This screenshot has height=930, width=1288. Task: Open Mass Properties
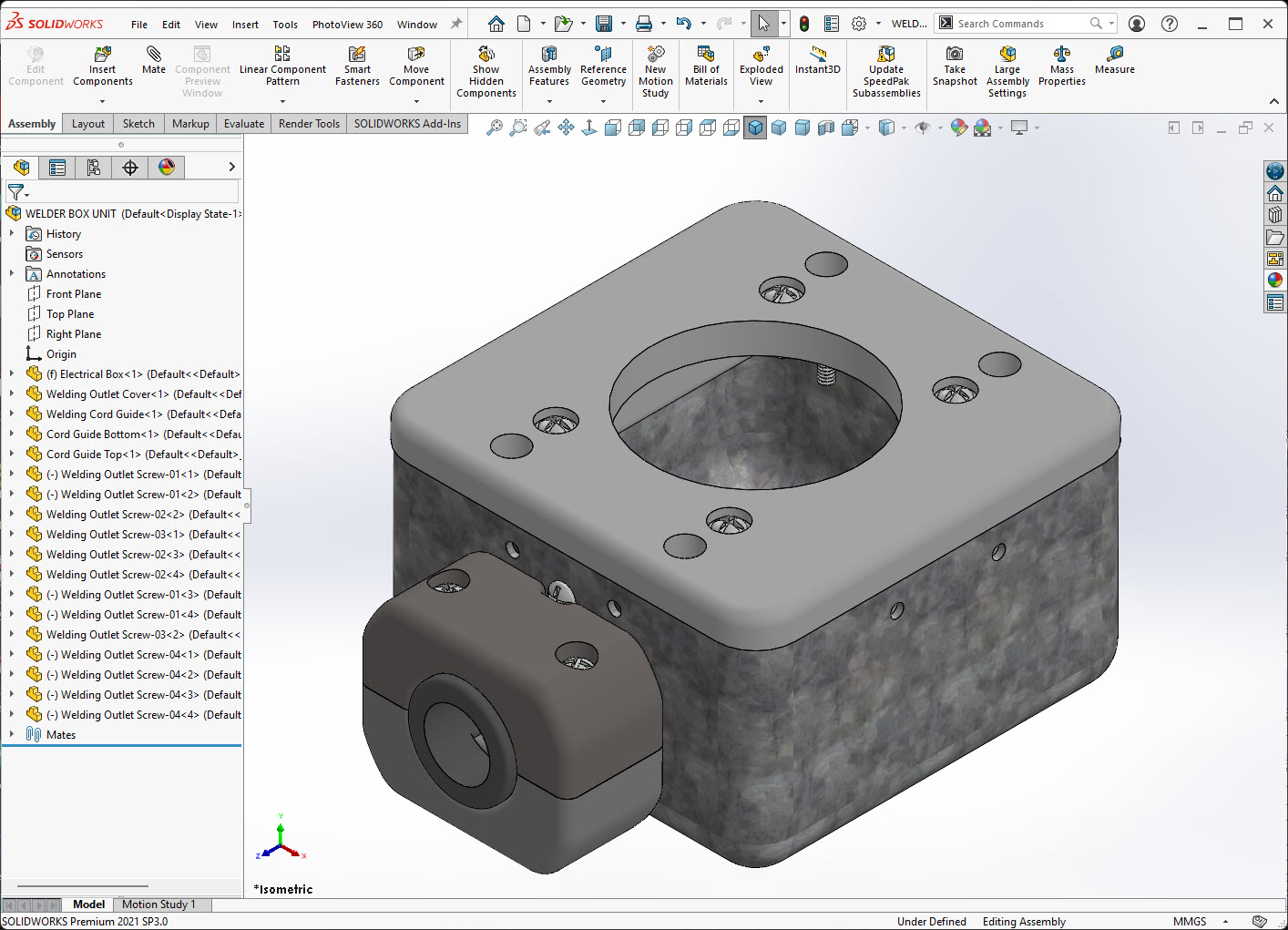tap(1062, 66)
